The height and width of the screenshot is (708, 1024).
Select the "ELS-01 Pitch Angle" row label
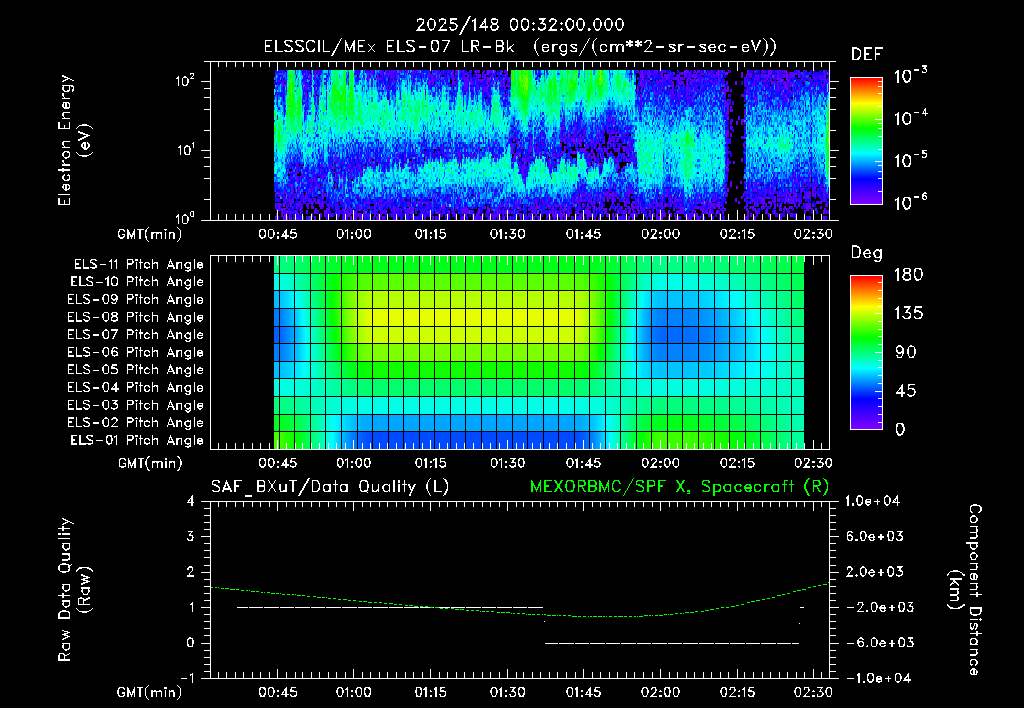136,440
